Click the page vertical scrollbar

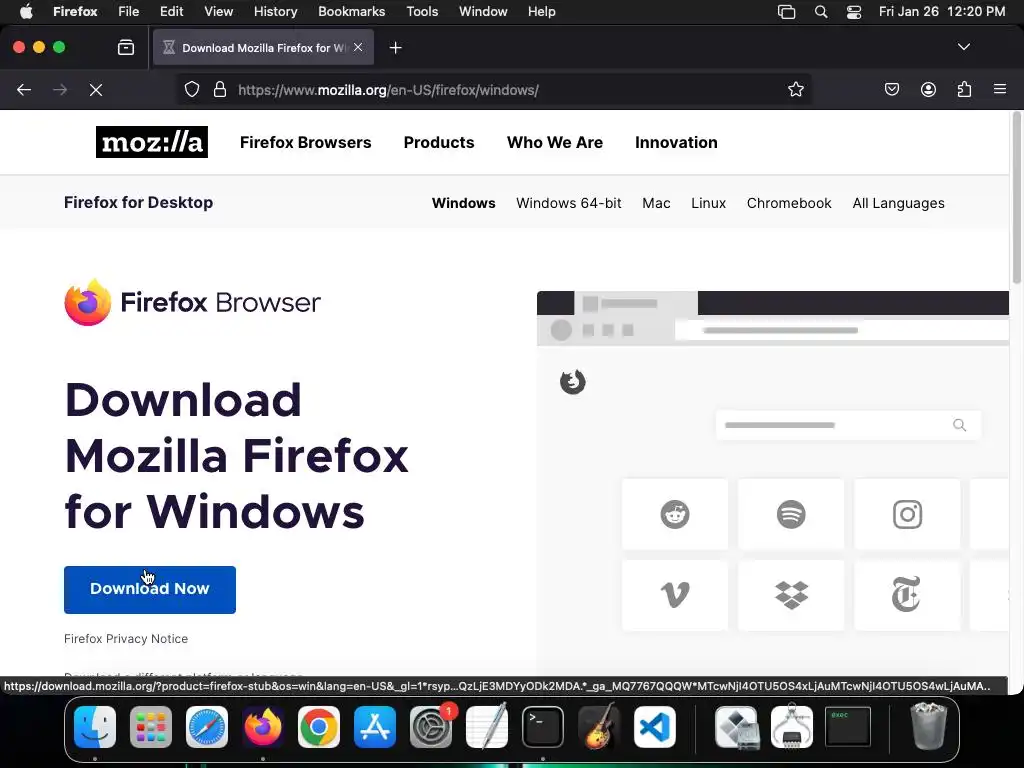point(1016,199)
